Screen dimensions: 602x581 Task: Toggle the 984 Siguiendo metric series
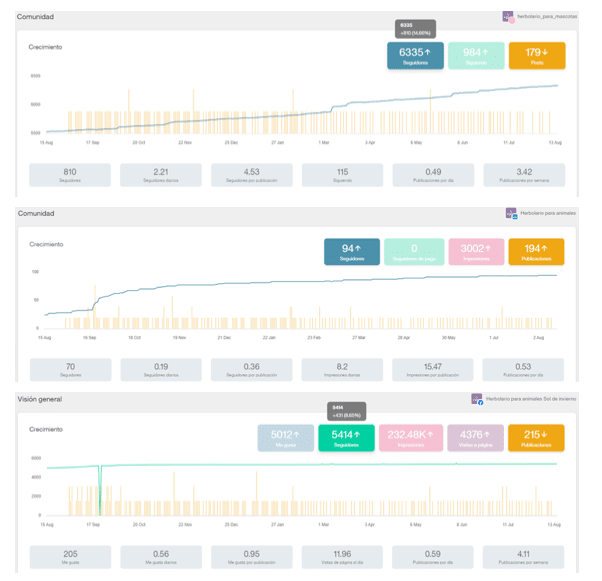pos(475,56)
